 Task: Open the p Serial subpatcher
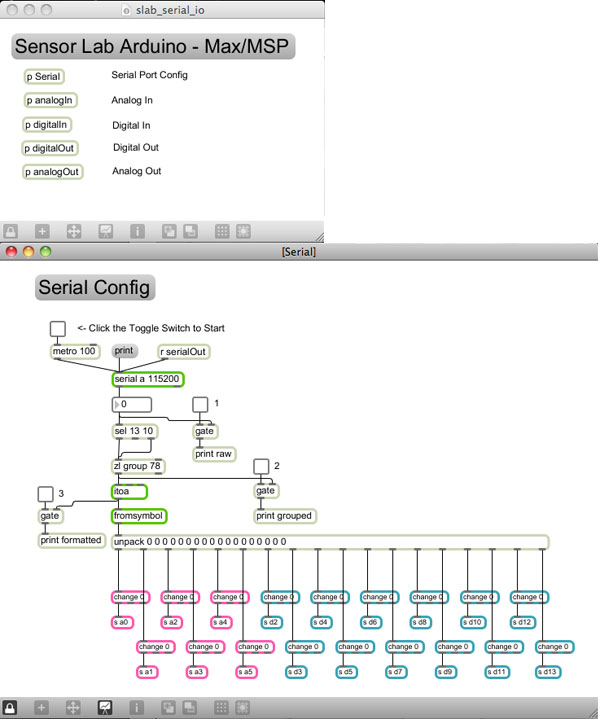pos(44,76)
